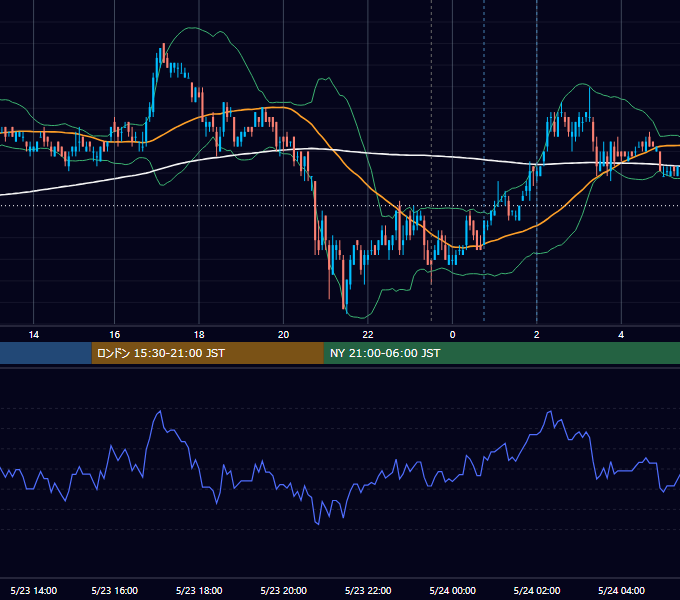680x600 pixels.
Task: Click the dashed vertical marker at 2 o'clock
Action: point(537,161)
